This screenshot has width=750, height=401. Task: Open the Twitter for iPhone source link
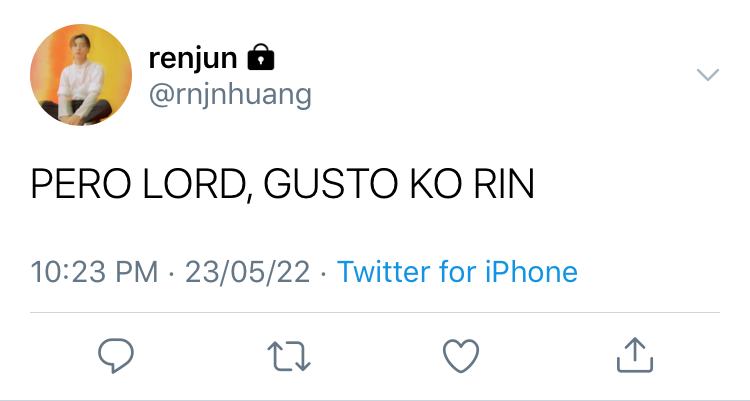coord(457,272)
